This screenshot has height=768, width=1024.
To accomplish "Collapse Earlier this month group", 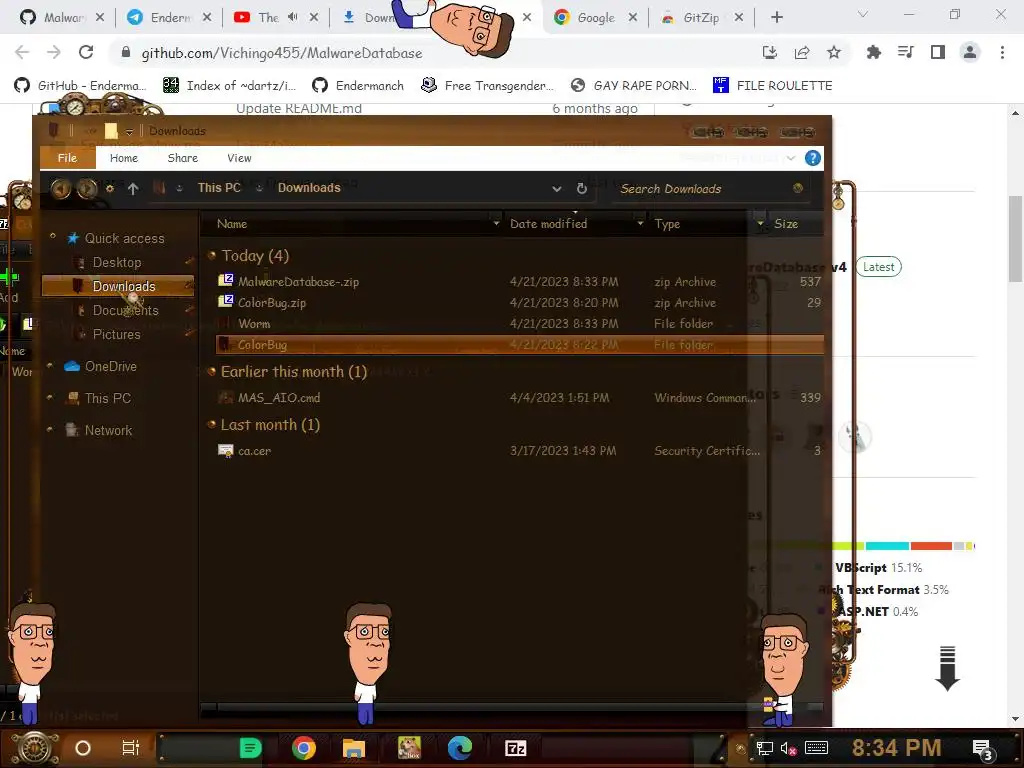I will pyautogui.click(x=211, y=372).
